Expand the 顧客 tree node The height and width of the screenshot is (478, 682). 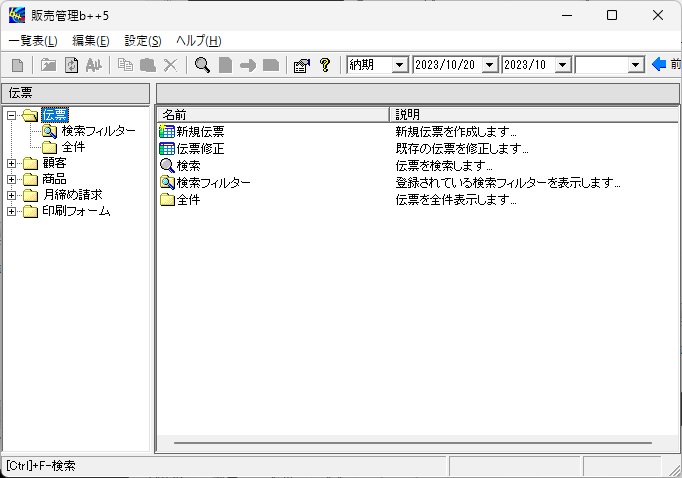tap(12, 164)
